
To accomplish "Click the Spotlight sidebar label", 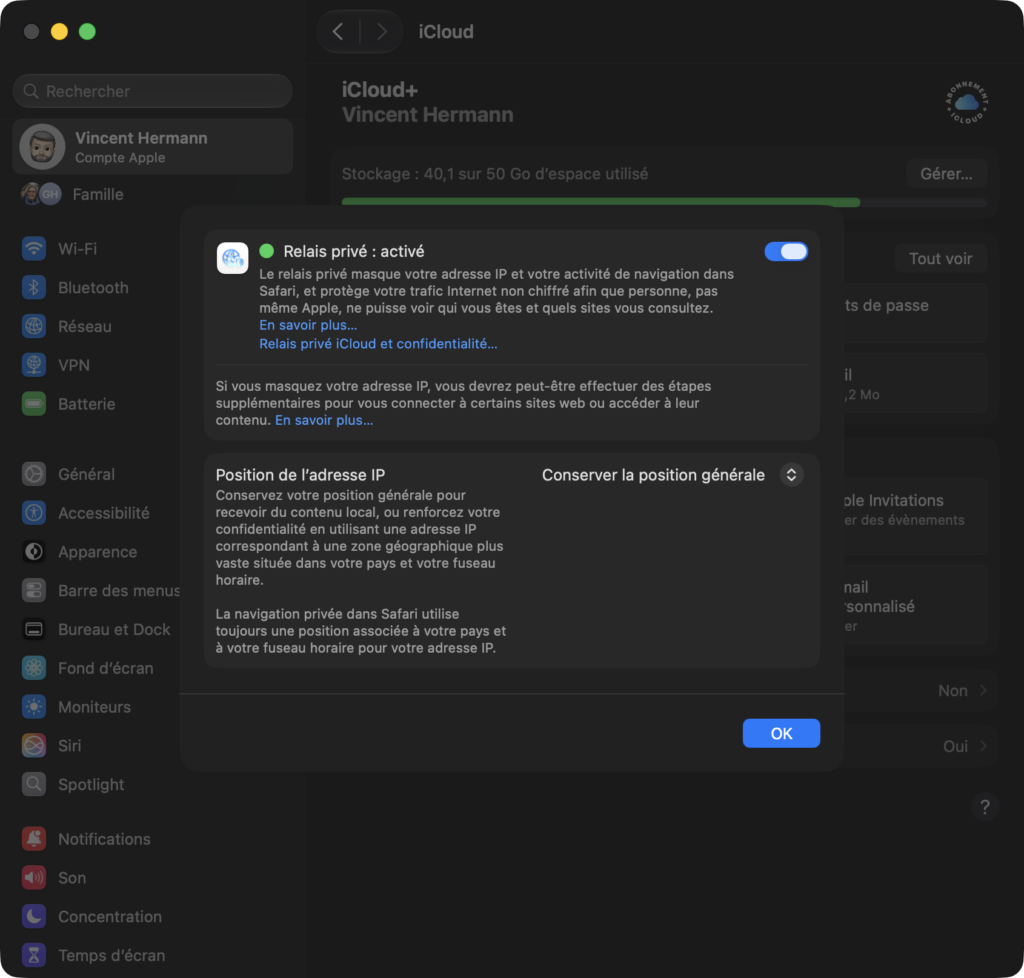I will coord(91,784).
